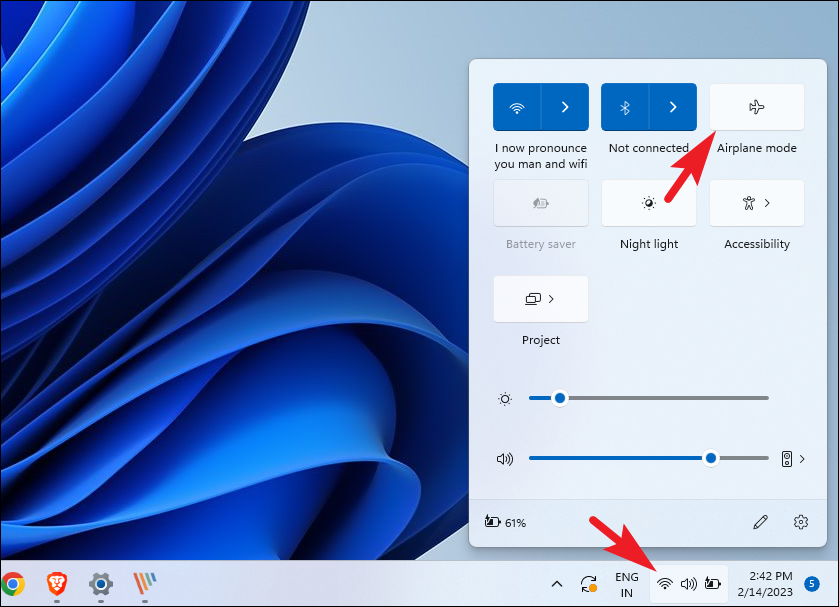839x607 pixels.
Task: Open the Accessibility options tile
Action: [x=756, y=203]
